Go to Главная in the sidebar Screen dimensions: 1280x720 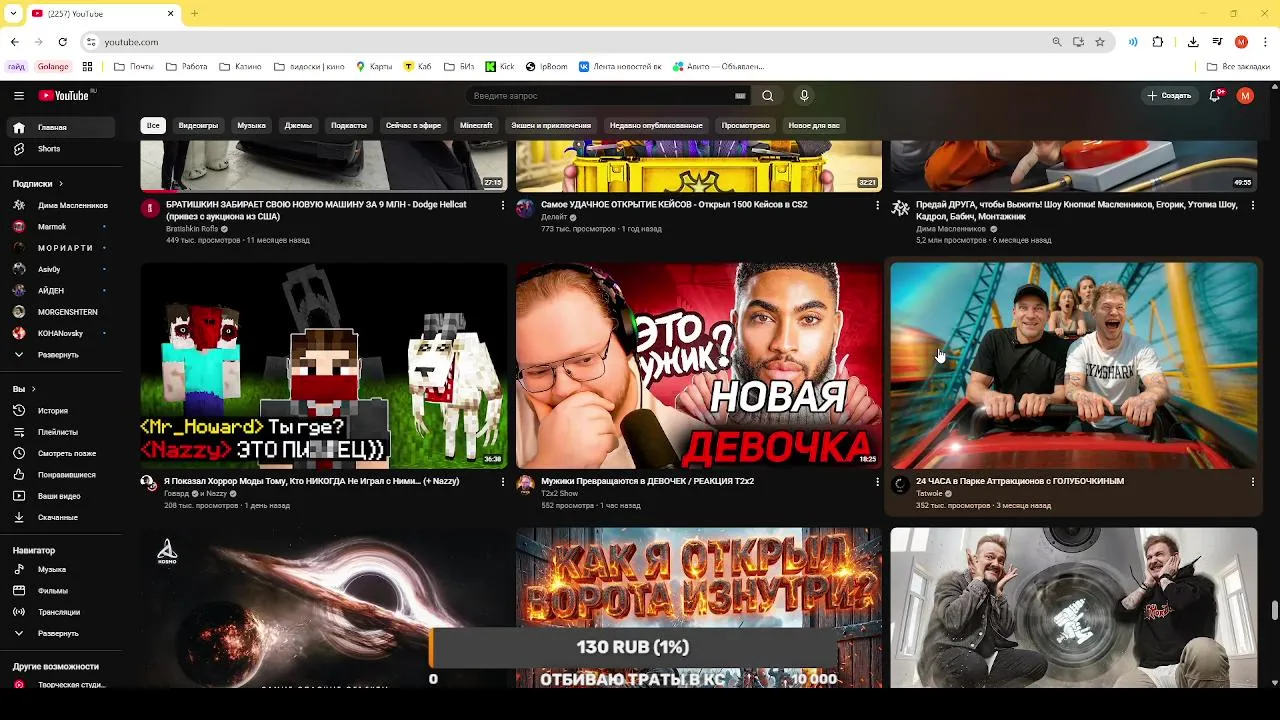pos(62,128)
